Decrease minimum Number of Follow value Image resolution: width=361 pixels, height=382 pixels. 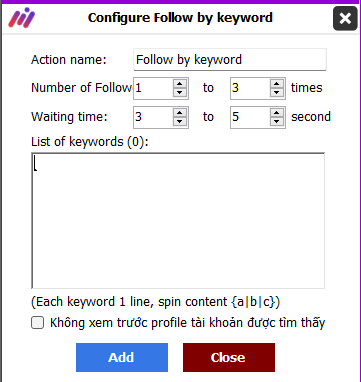pyautogui.click(x=180, y=93)
